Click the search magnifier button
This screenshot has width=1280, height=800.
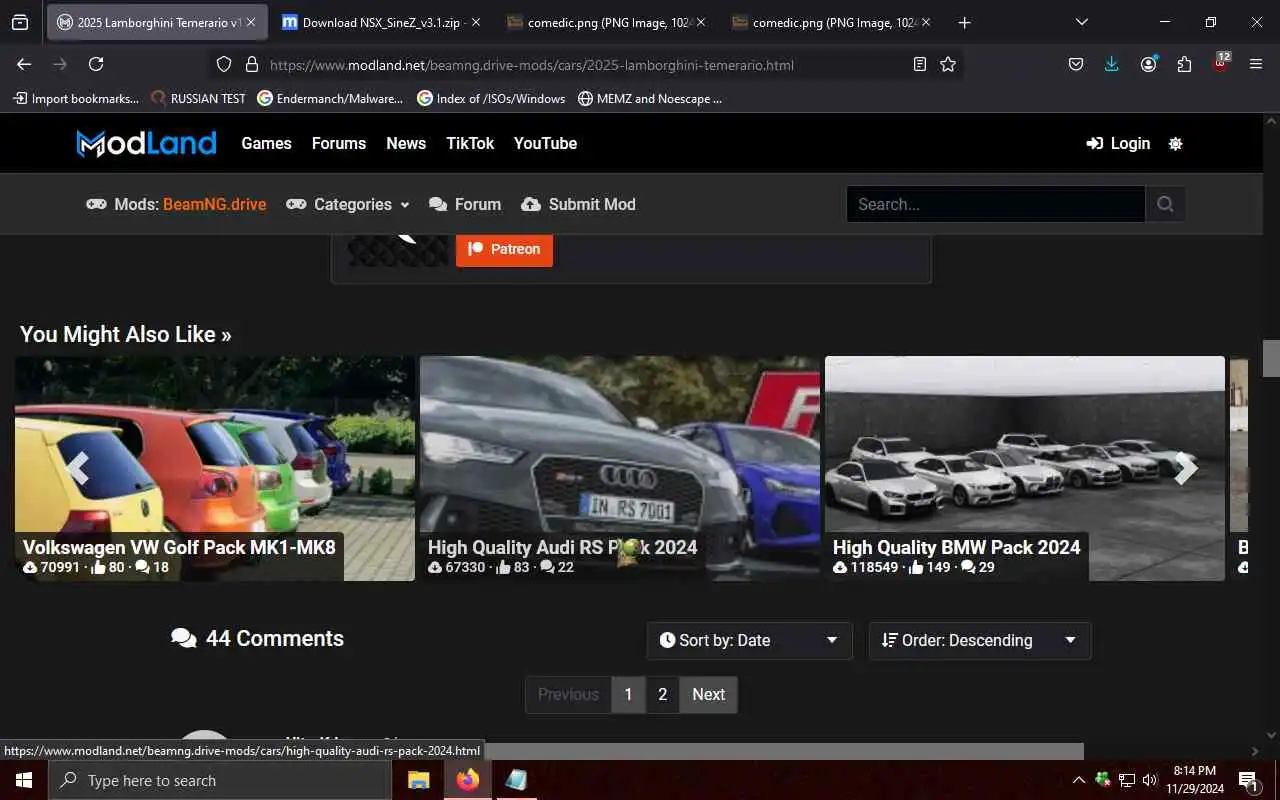1165,204
